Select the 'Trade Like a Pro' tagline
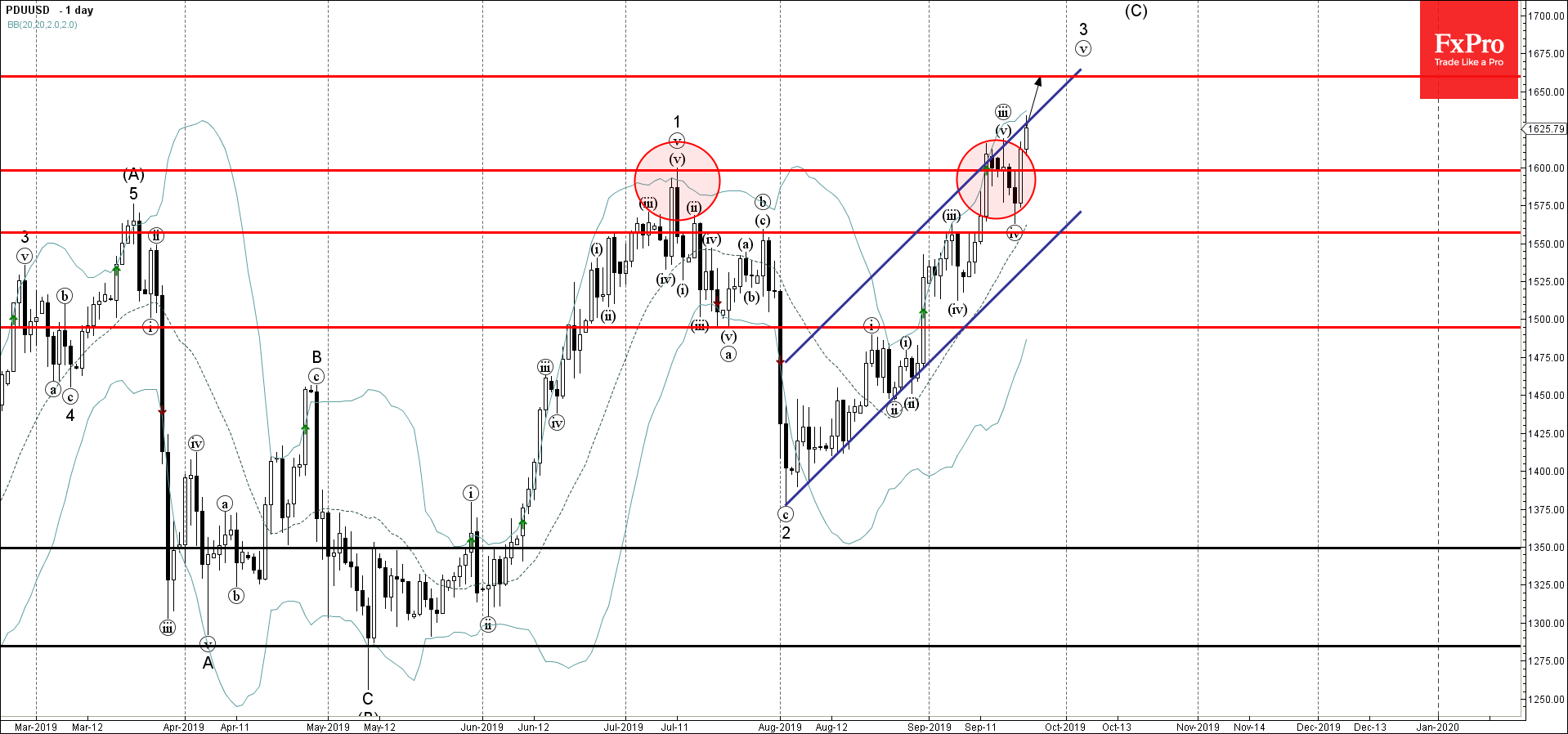 click(x=1468, y=62)
